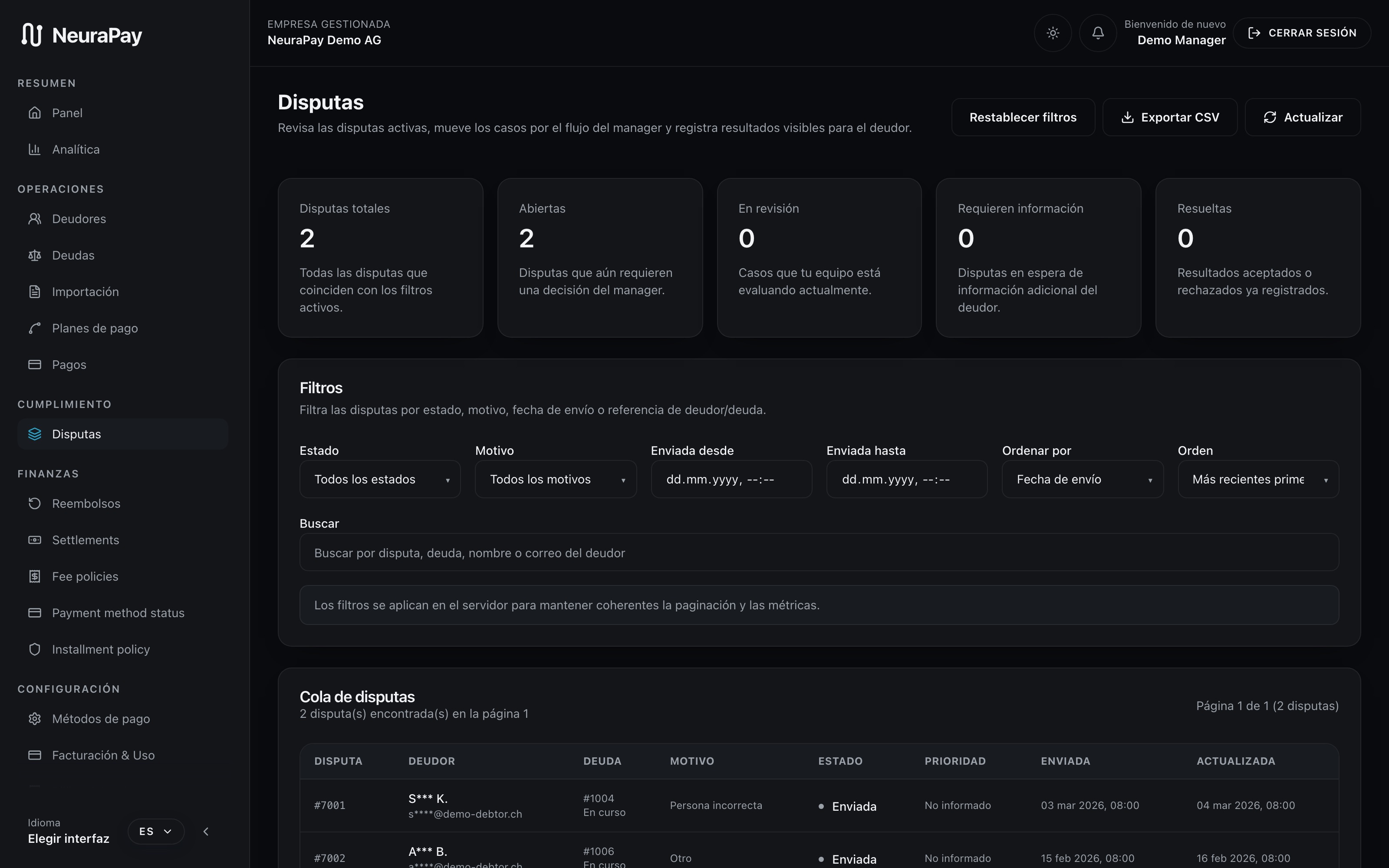Click debtor name S*** K.
Viewport: 1389px width, 868px height.
click(428, 799)
